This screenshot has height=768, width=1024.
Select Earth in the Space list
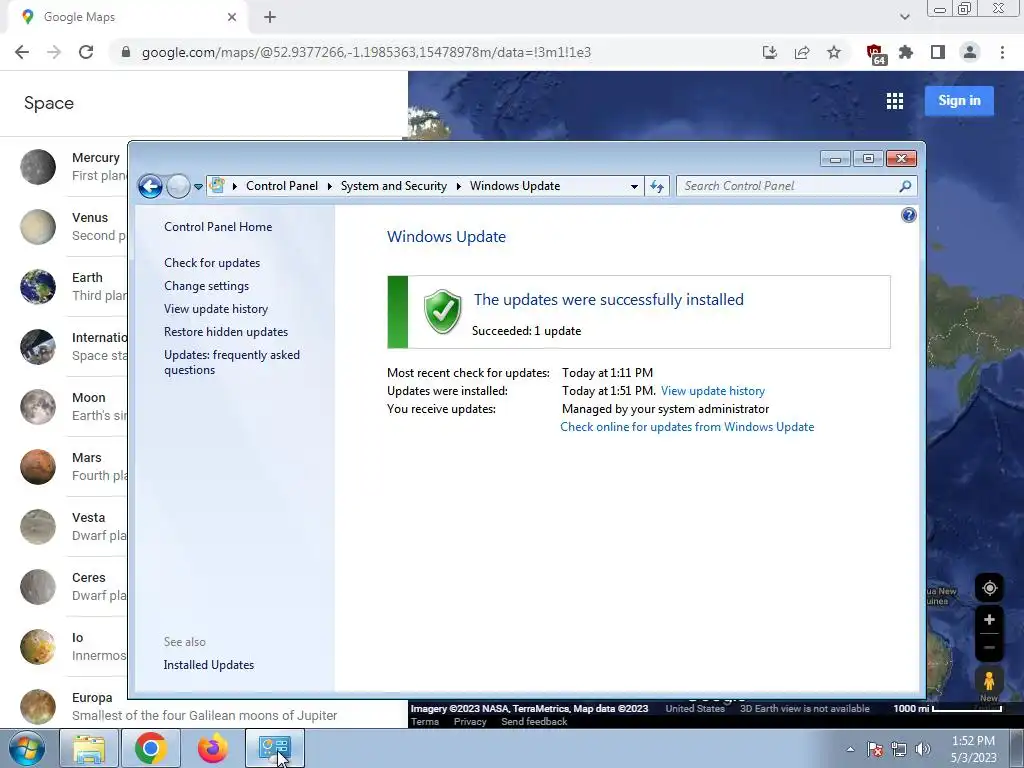click(x=65, y=287)
